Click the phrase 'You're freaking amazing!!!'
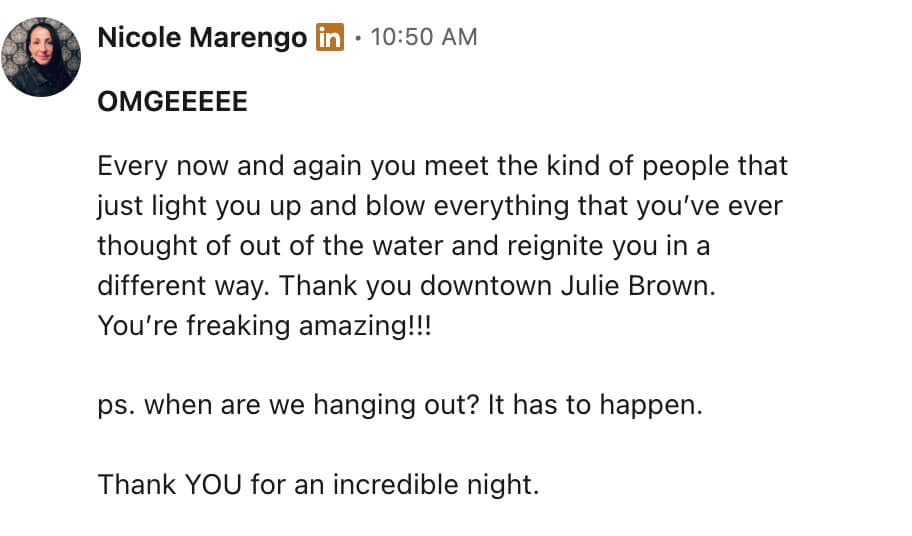This screenshot has width=912, height=536. click(264, 326)
